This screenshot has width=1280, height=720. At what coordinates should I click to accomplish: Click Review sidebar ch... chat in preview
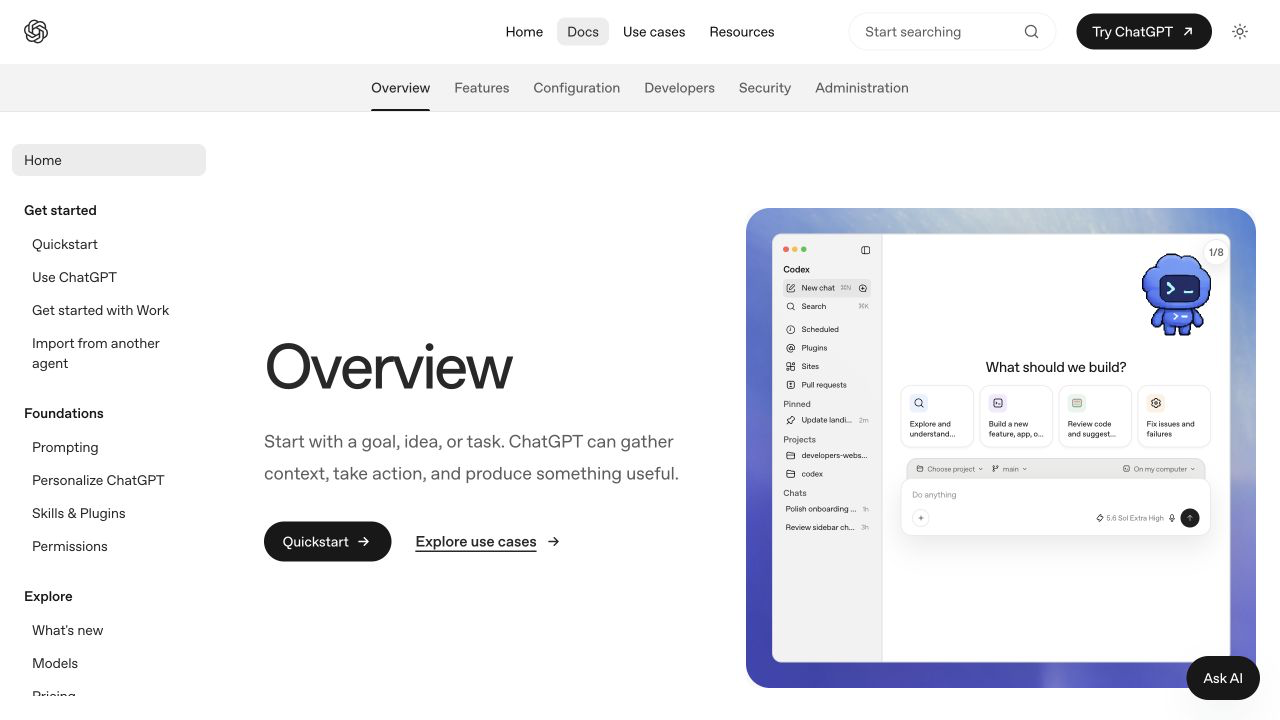pos(826,527)
